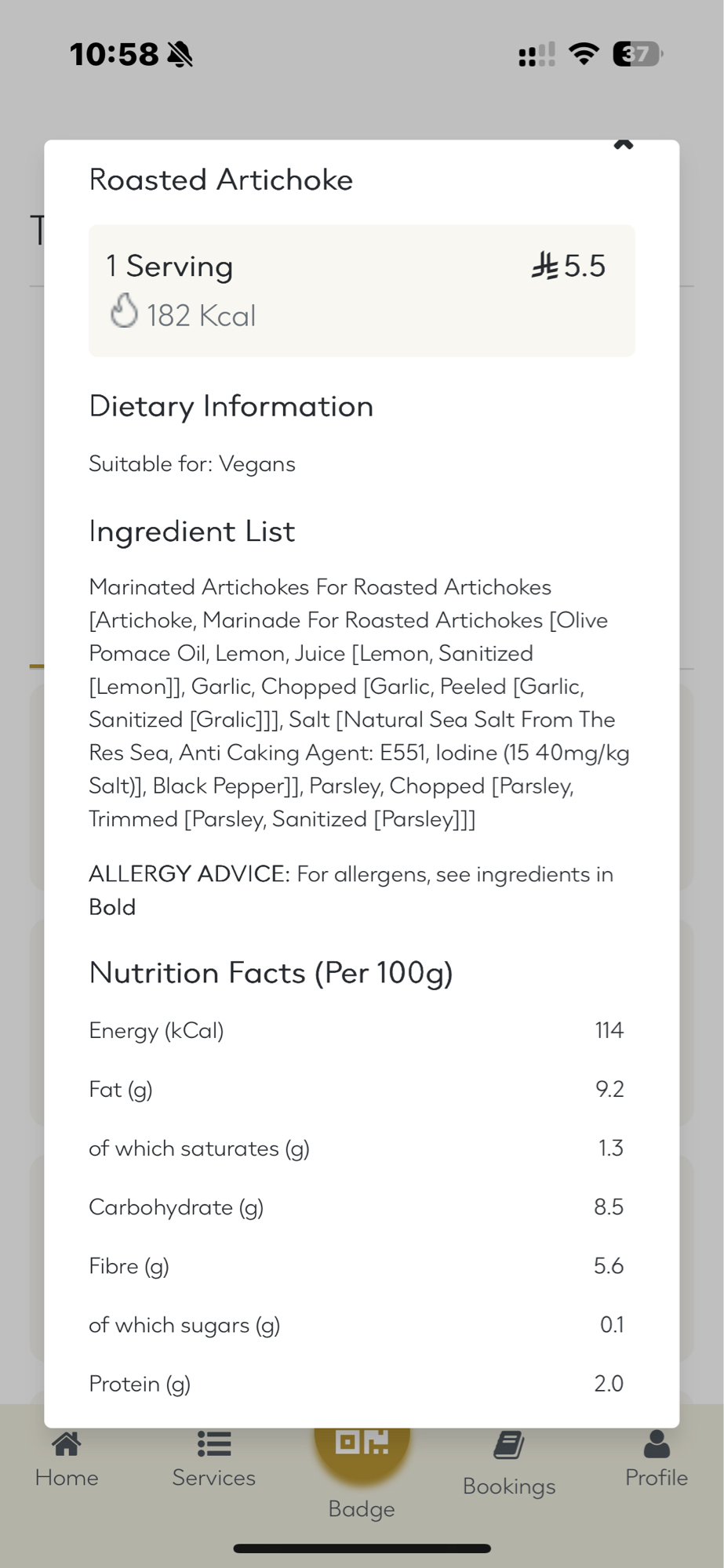Tap the Roasted Artichoke title
724x1568 pixels.
point(221,180)
